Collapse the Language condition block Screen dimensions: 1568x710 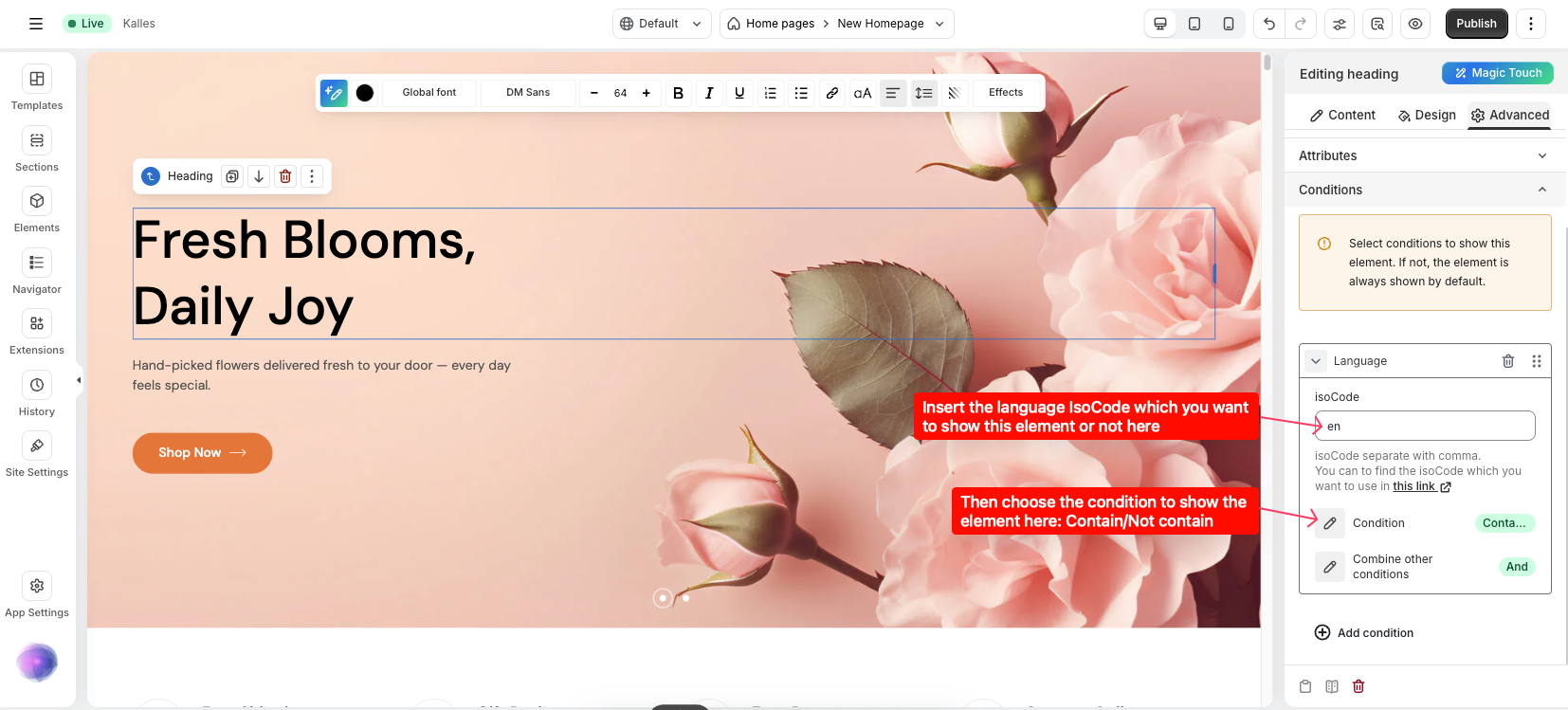(1316, 361)
